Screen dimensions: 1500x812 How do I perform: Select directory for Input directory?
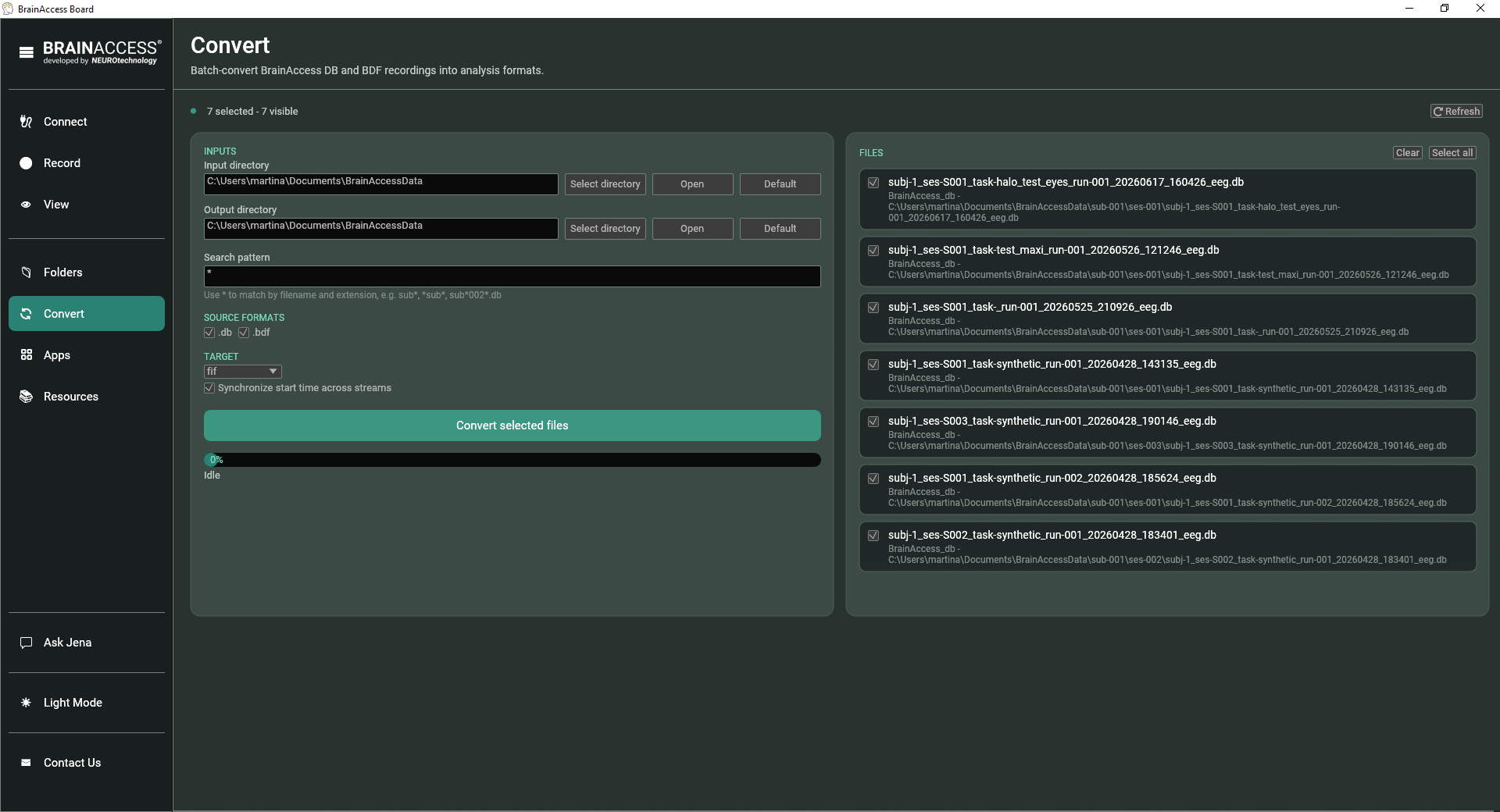pos(605,184)
